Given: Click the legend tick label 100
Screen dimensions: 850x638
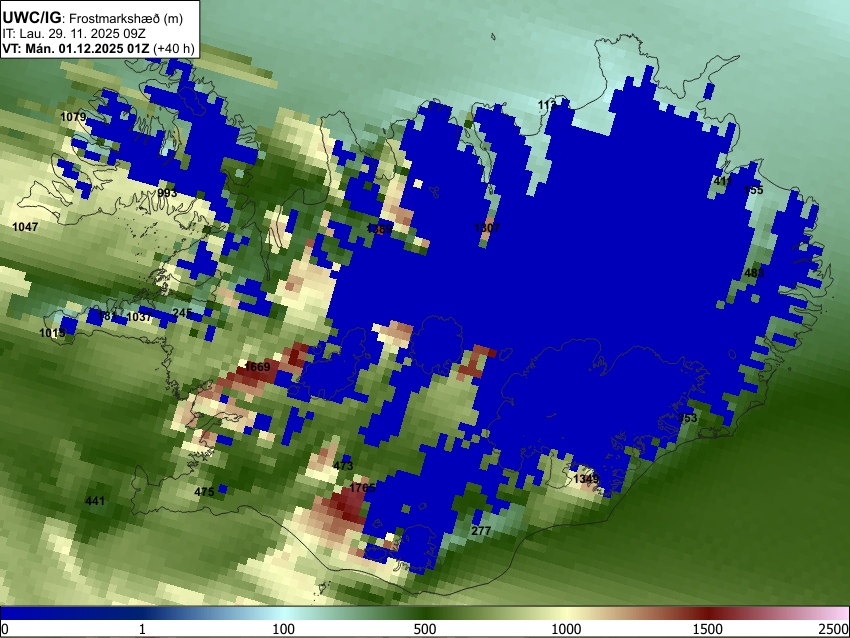Looking at the screenshot, I should tap(284, 629).
